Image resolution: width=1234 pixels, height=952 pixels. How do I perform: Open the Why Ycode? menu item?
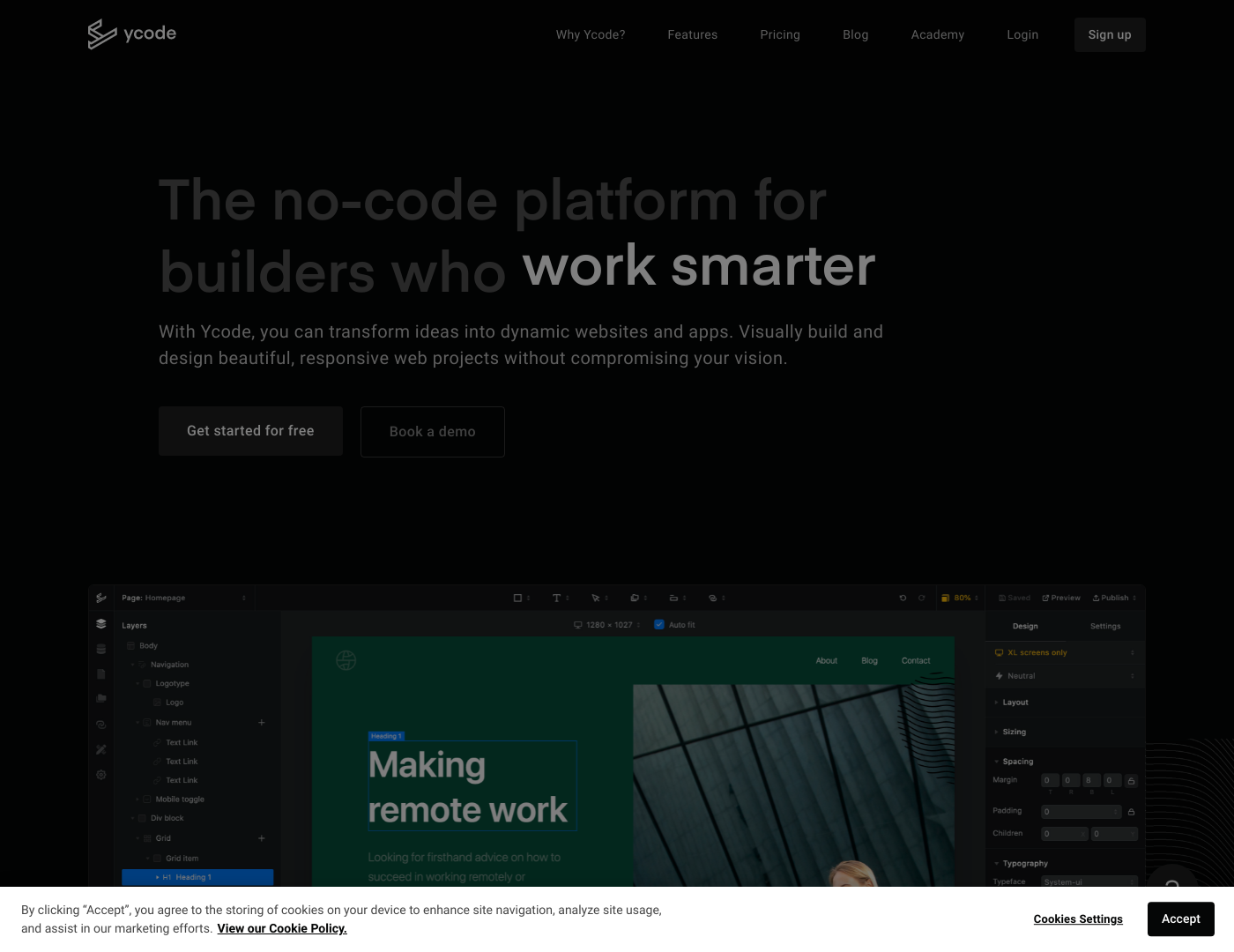pyautogui.click(x=591, y=34)
